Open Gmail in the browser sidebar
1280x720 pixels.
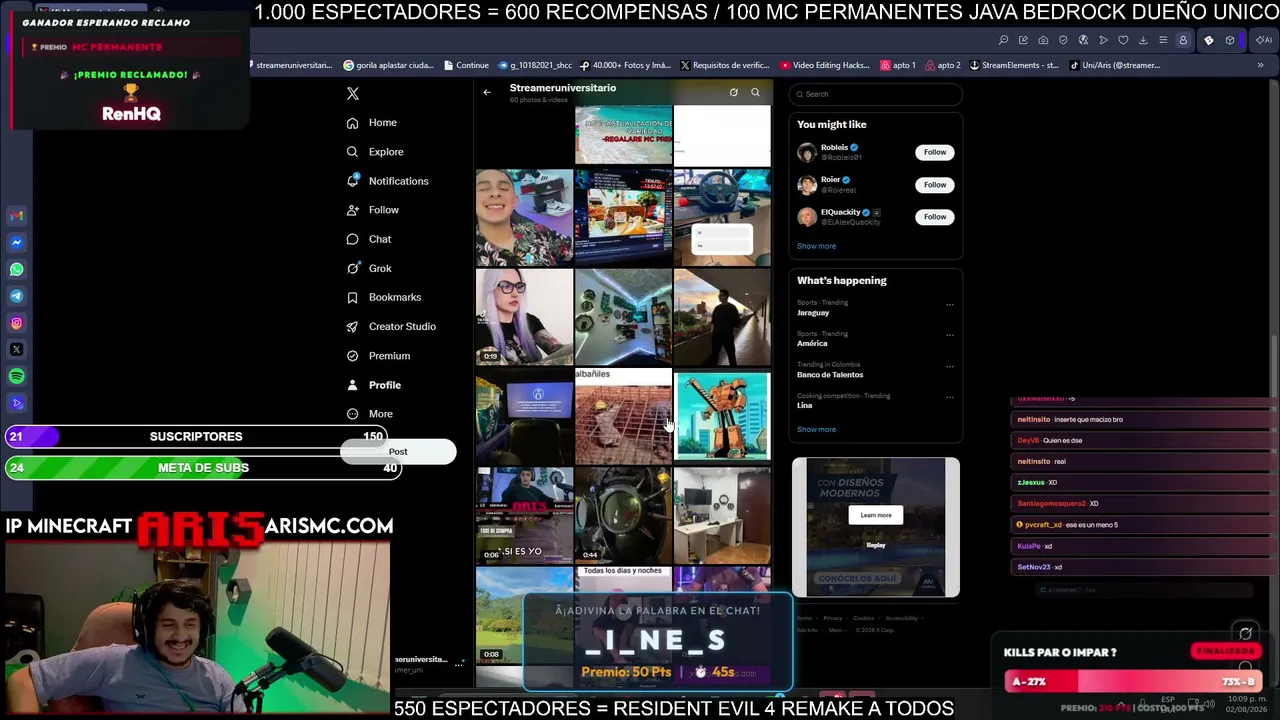[17, 216]
